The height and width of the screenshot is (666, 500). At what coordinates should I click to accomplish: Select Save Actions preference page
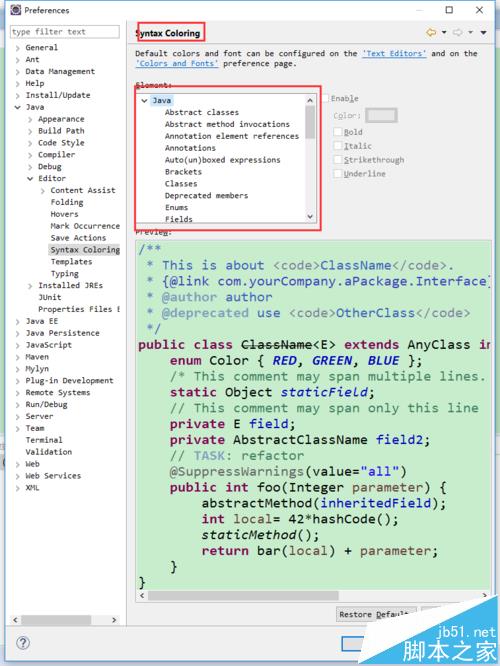click(x=78, y=238)
